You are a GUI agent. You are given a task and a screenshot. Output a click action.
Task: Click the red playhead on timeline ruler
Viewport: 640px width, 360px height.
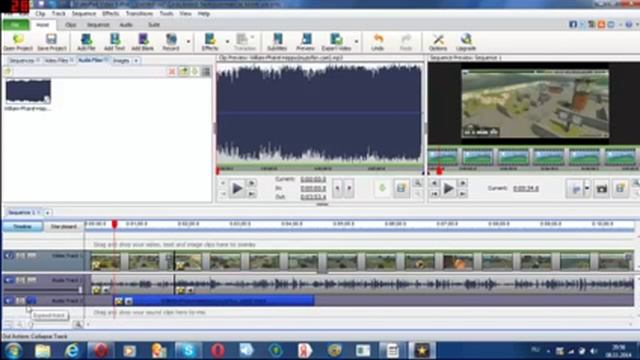coord(115,224)
